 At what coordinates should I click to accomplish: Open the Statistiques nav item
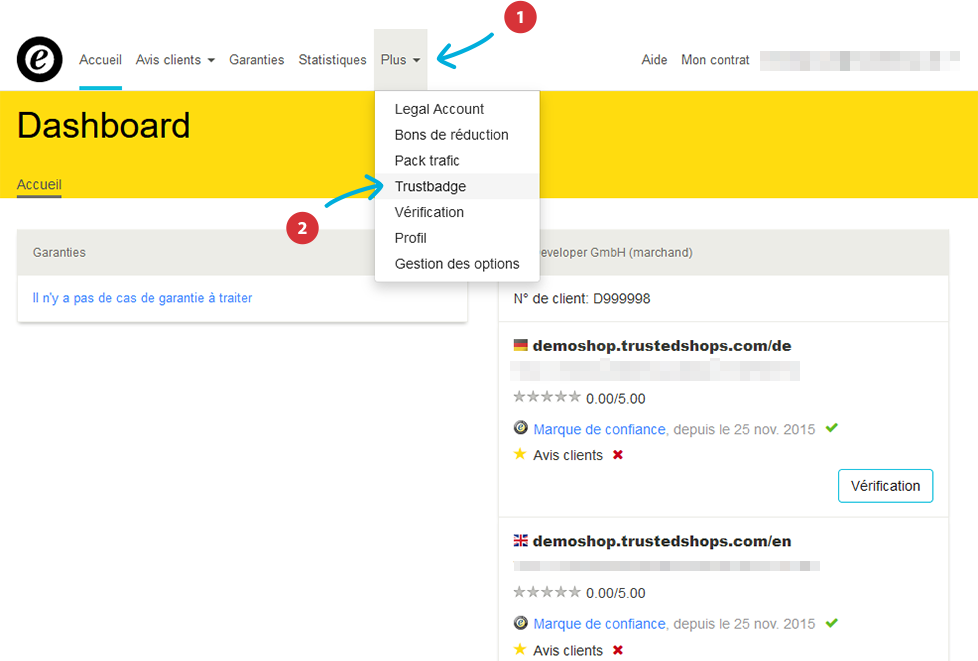(332, 60)
